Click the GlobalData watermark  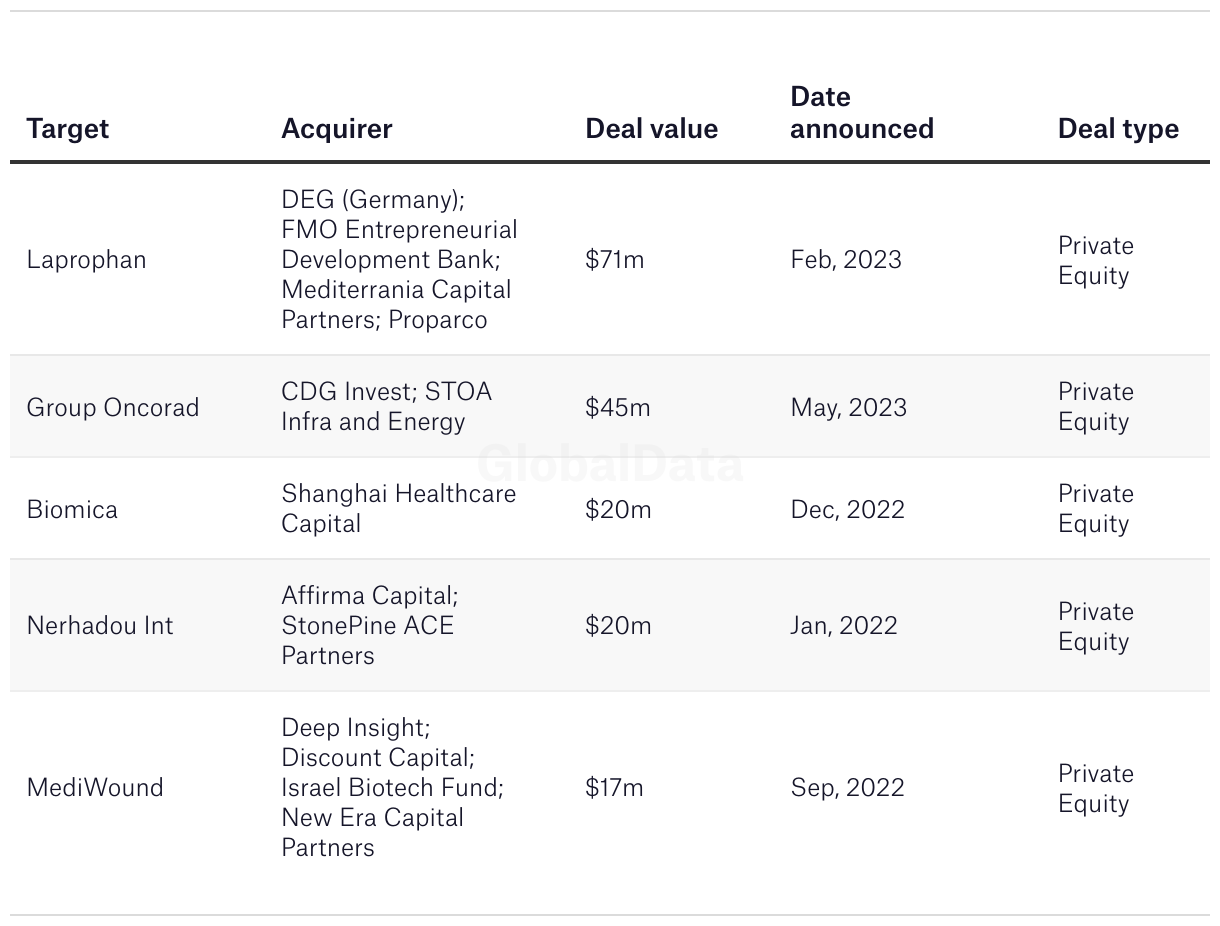pyautogui.click(x=610, y=465)
